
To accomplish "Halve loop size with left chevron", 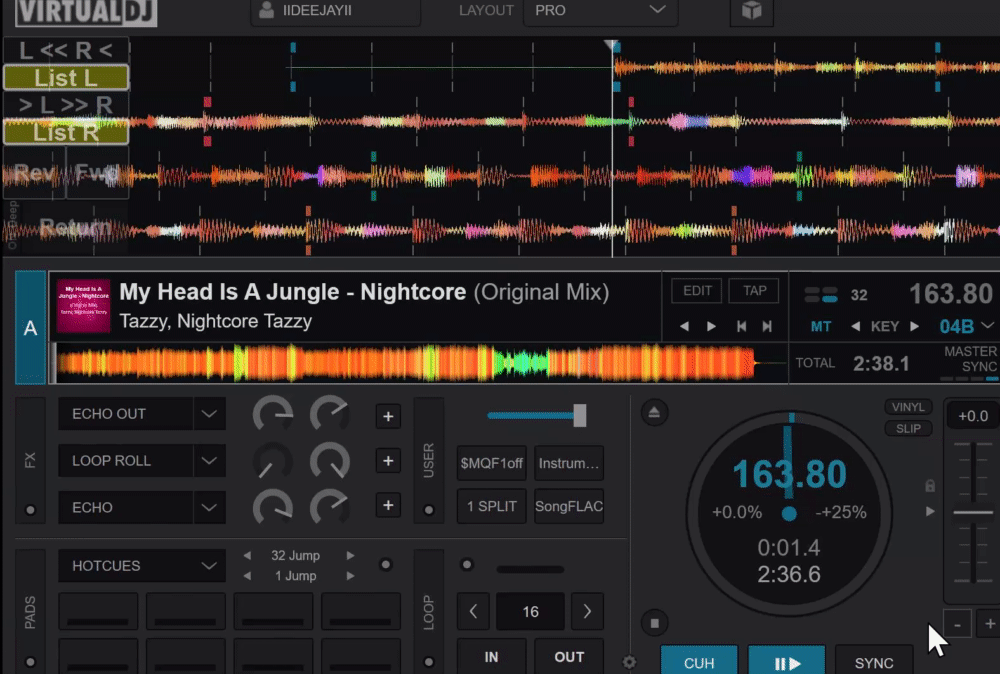I will click(x=473, y=612).
